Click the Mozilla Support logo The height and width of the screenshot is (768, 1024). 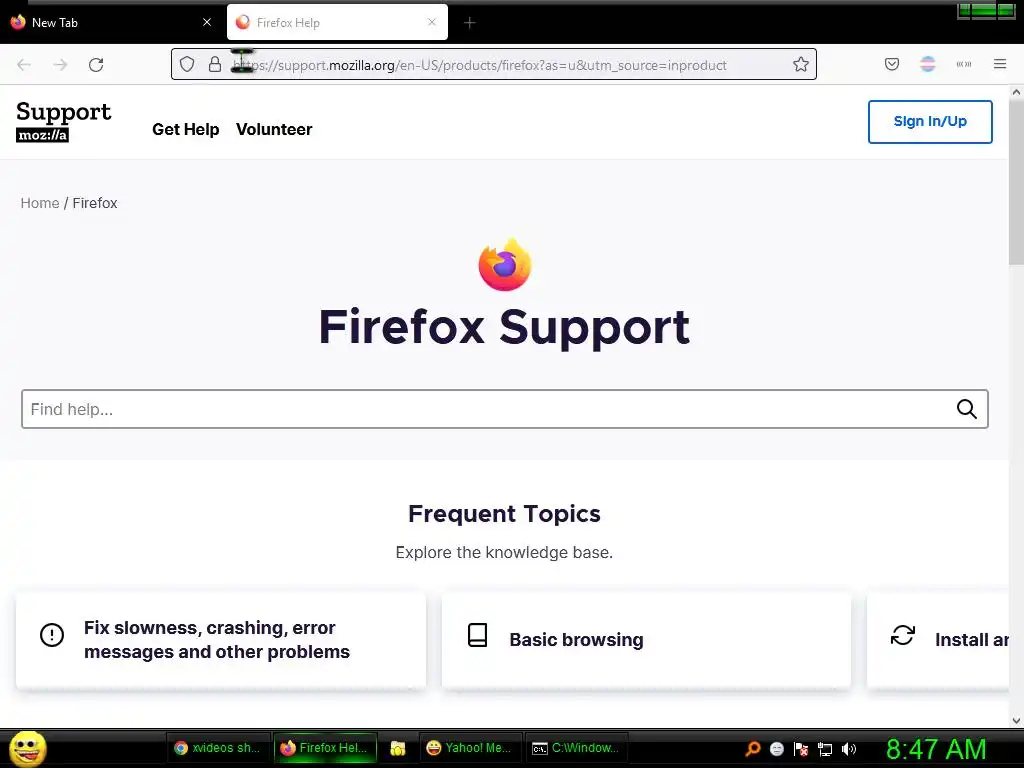[63, 121]
